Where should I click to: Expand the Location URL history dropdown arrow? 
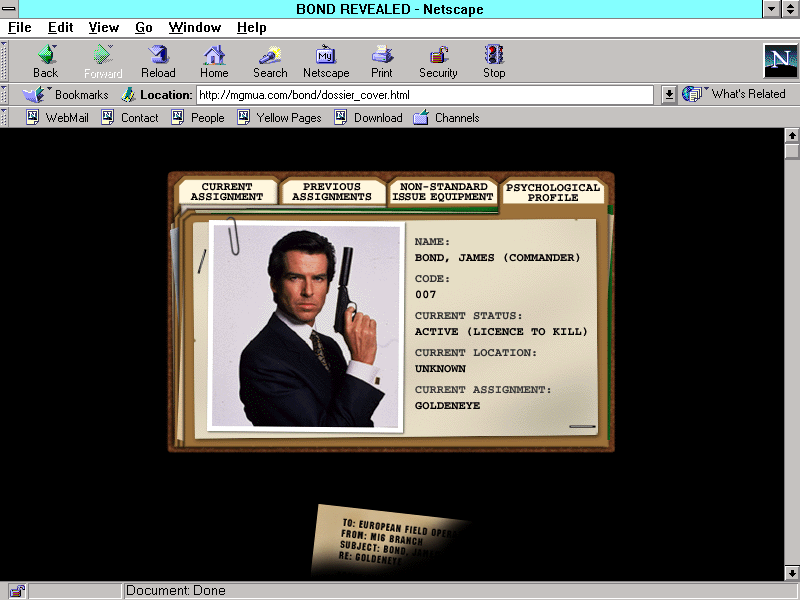pos(669,95)
